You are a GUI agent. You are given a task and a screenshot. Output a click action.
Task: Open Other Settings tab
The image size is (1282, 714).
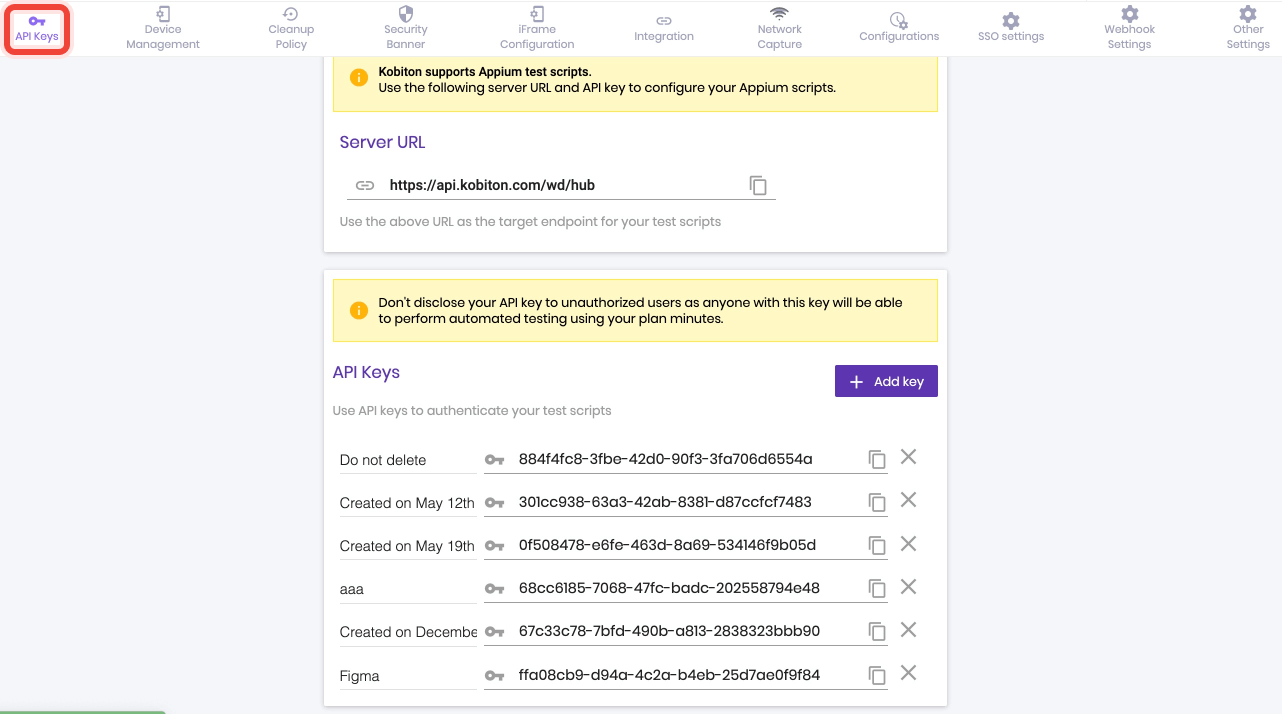pos(1248,29)
